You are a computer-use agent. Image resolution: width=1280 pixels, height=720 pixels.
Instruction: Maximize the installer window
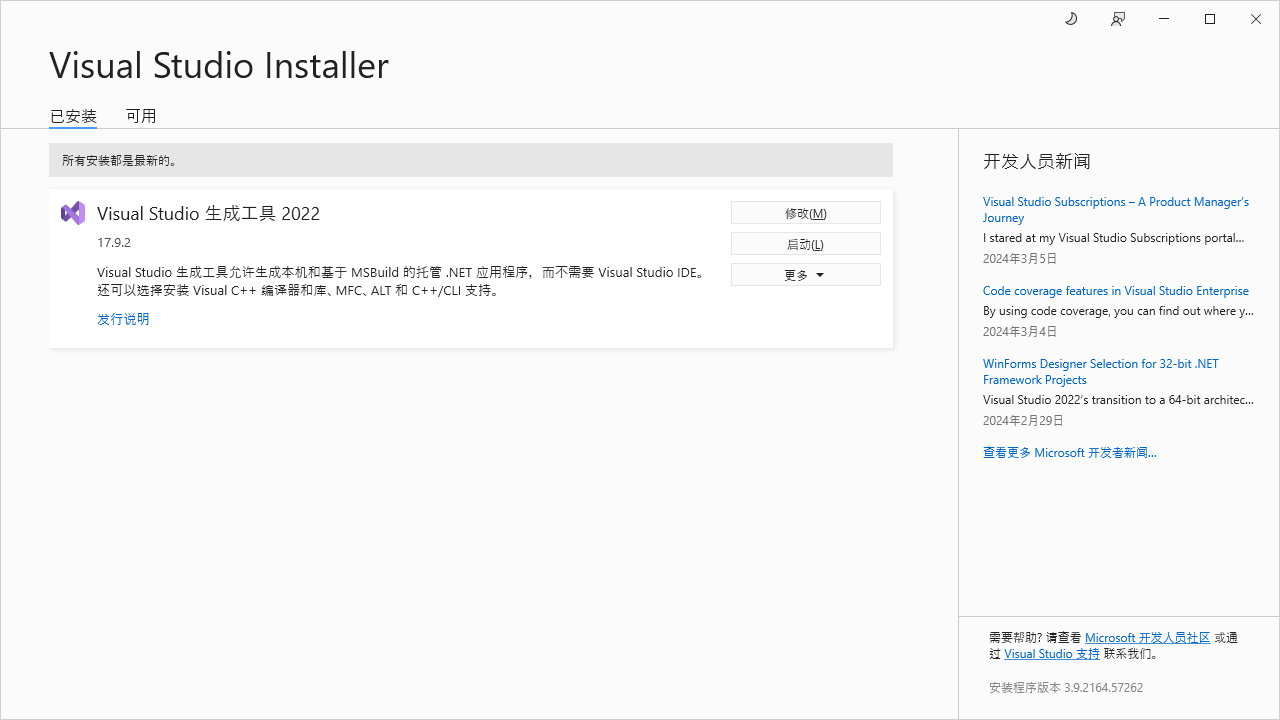tap(1210, 19)
